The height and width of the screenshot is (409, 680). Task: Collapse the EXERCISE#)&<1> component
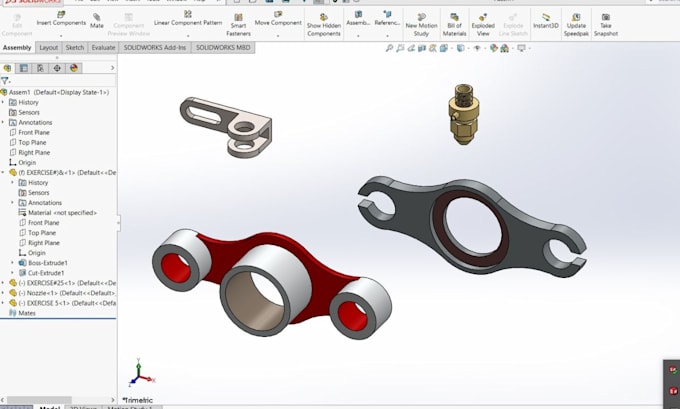pyautogui.click(x=3, y=173)
